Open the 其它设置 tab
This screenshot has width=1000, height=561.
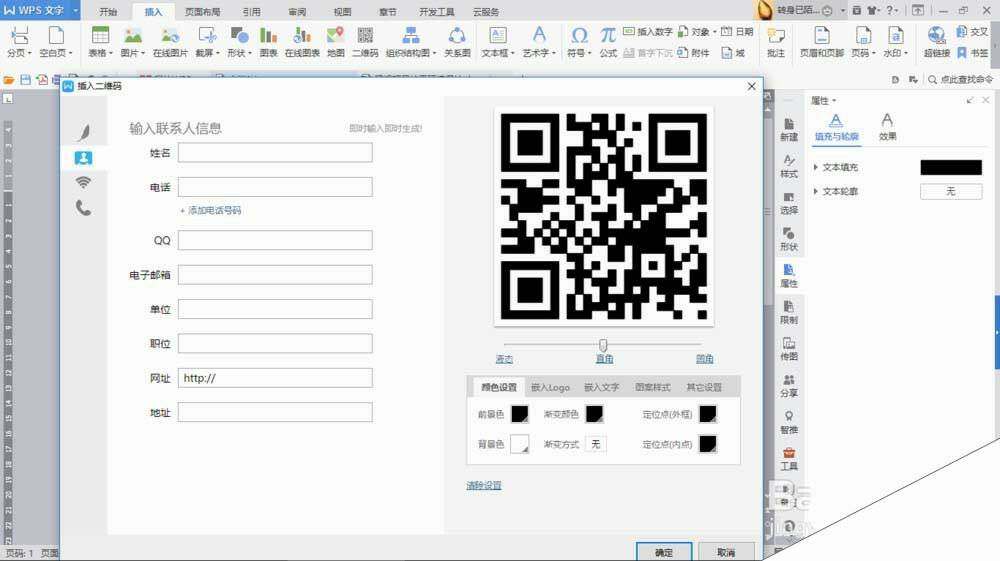click(x=704, y=387)
